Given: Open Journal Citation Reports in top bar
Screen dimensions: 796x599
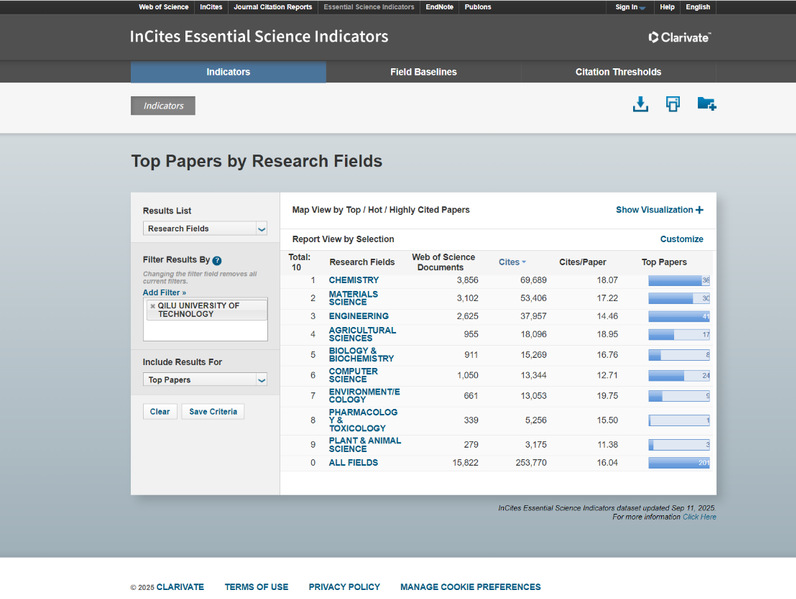Looking at the screenshot, I should (273, 7).
